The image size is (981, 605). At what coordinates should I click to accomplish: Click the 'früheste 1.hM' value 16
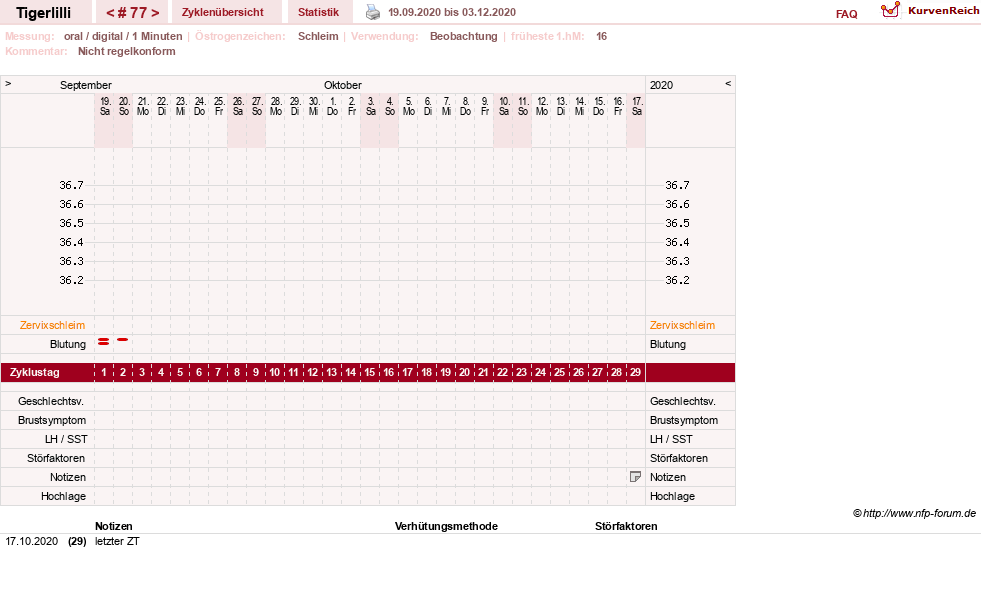[601, 36]
